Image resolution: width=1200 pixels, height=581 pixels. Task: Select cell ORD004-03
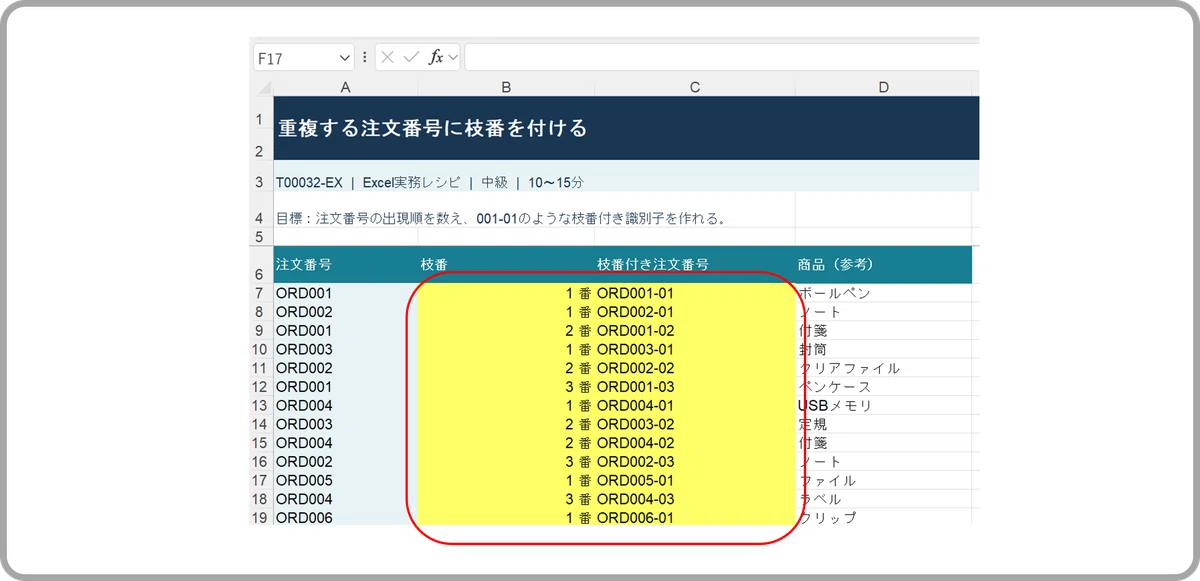pyautogui.click(x=695, y=498)
